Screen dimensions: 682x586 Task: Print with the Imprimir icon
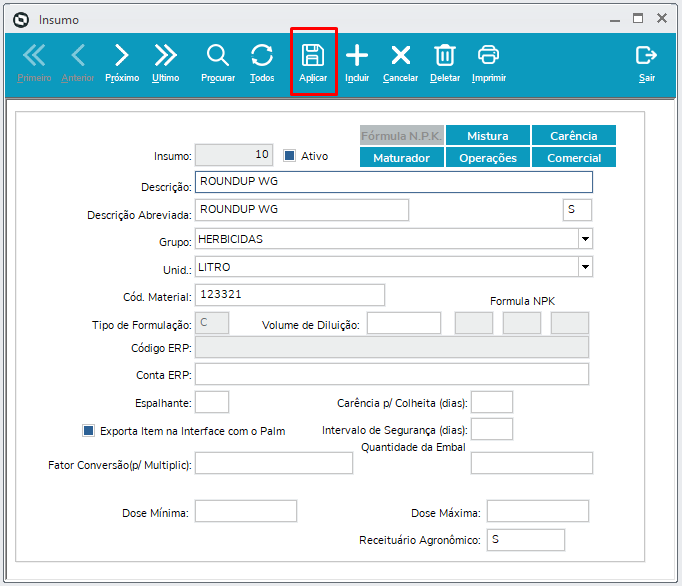coord(488,55)
